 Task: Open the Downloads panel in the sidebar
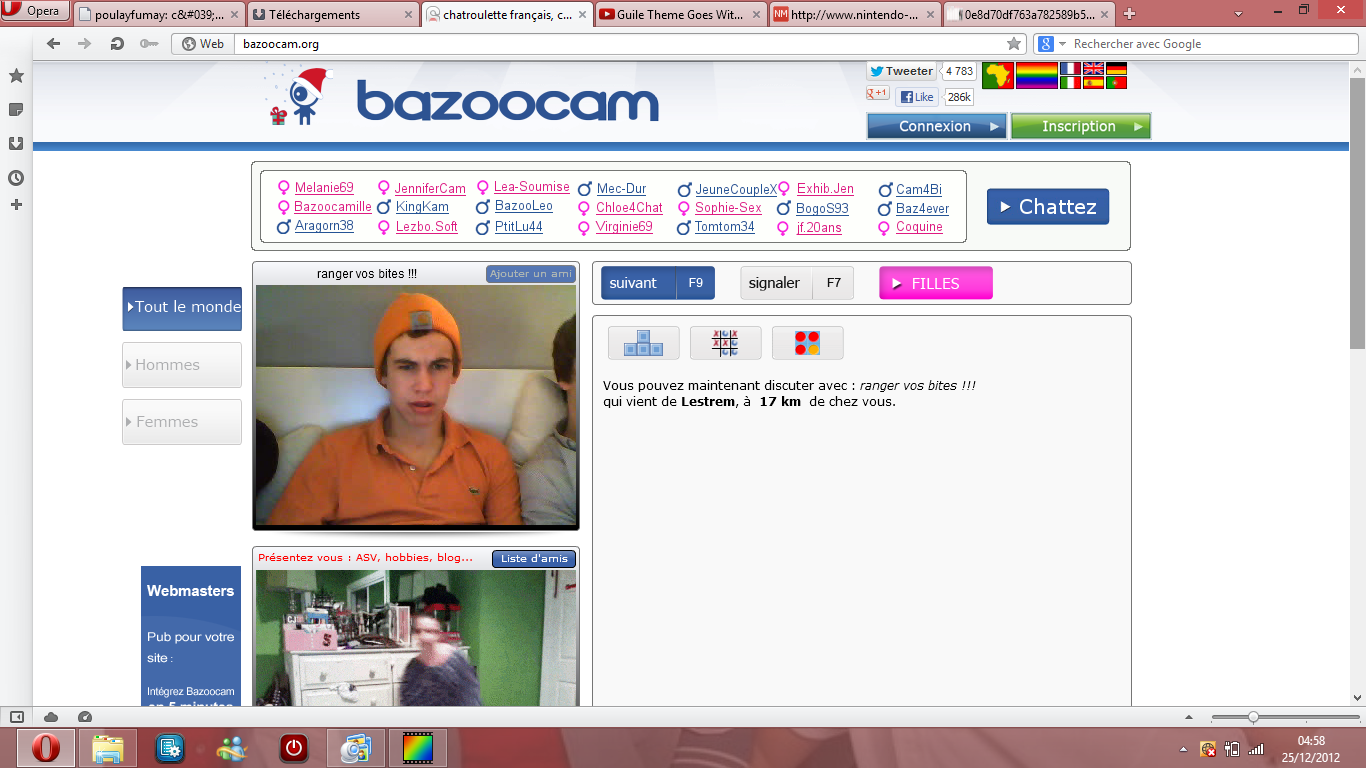click(16, 143)
